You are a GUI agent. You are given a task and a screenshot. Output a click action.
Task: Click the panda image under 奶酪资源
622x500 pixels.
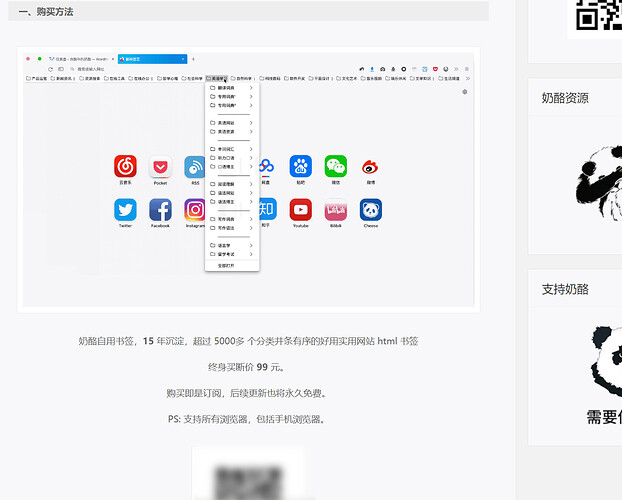pos(599,183)
